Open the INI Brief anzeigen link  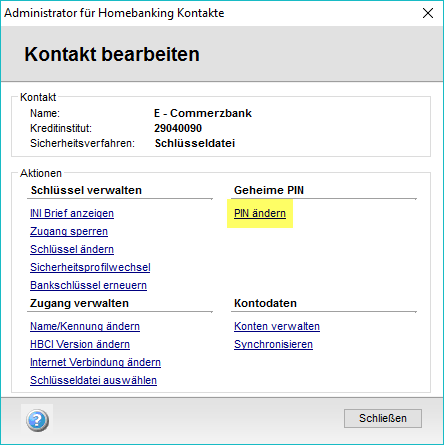click(x=72, y=213)
